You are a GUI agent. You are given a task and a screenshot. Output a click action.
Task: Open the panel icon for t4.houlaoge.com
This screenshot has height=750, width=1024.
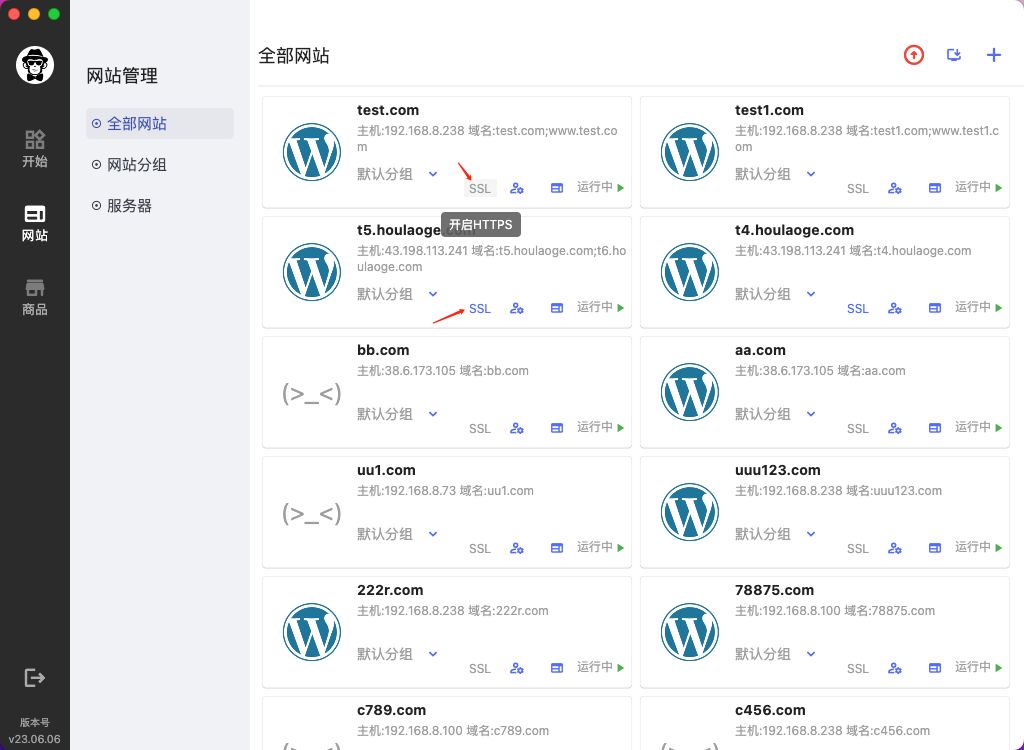pos(935,308)
